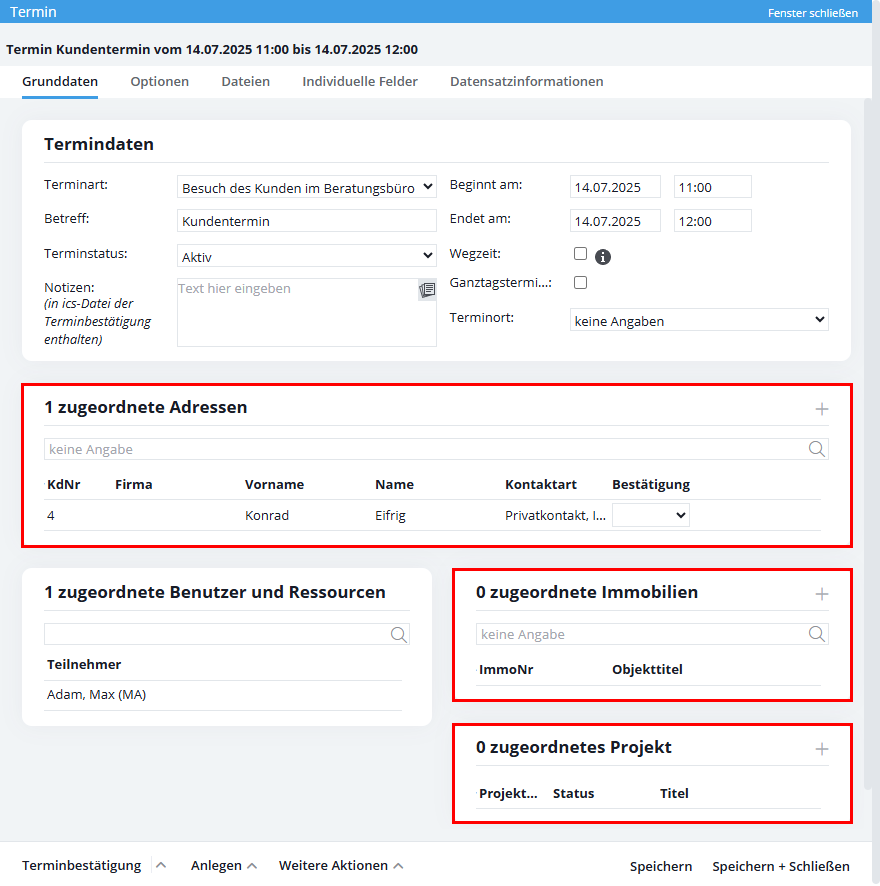The height and width of the screenshot is (886, 880).
Task: Click Fenster schließen link
Action: pyautogui.click(x=812, y=13)
